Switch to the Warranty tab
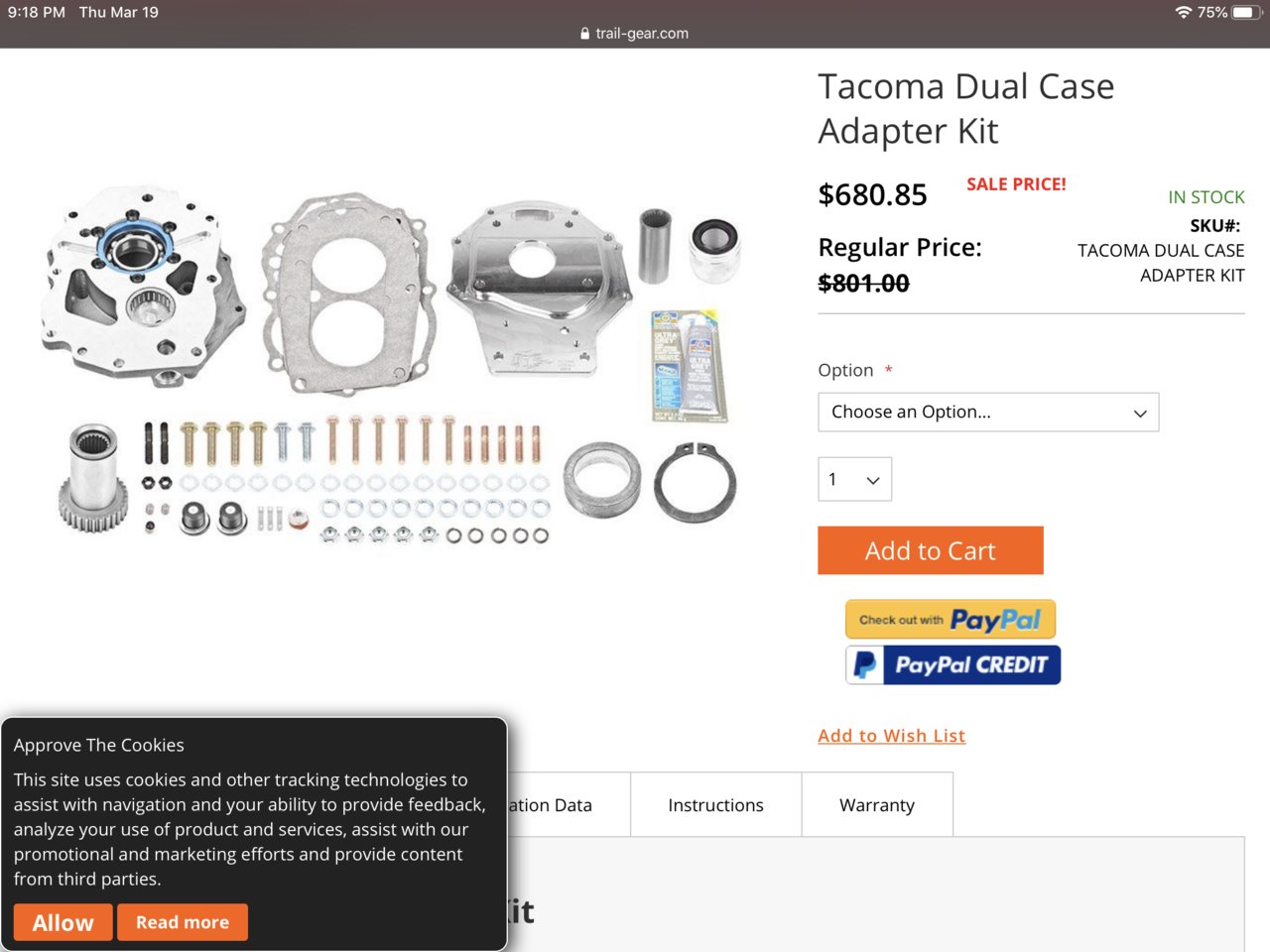Viewport: 1270px width, 952px height. [x=877, y=804]
